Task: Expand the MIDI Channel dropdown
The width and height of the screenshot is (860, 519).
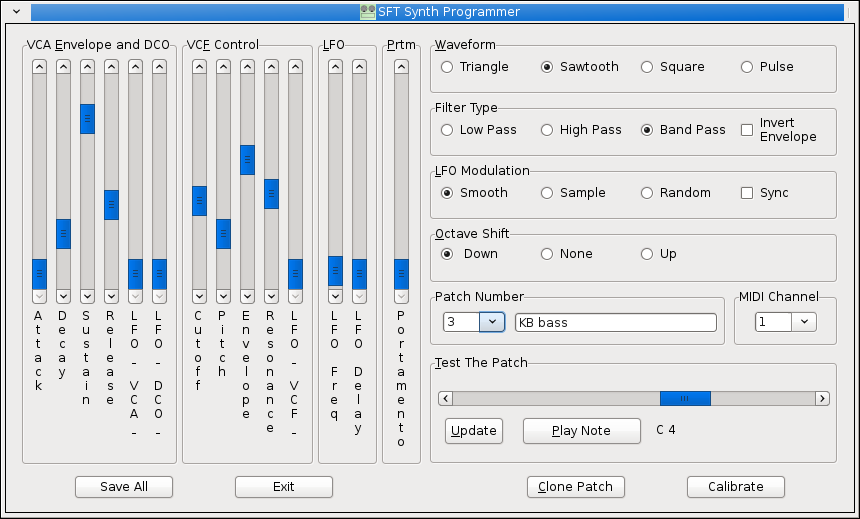Action: click(805, 322)
